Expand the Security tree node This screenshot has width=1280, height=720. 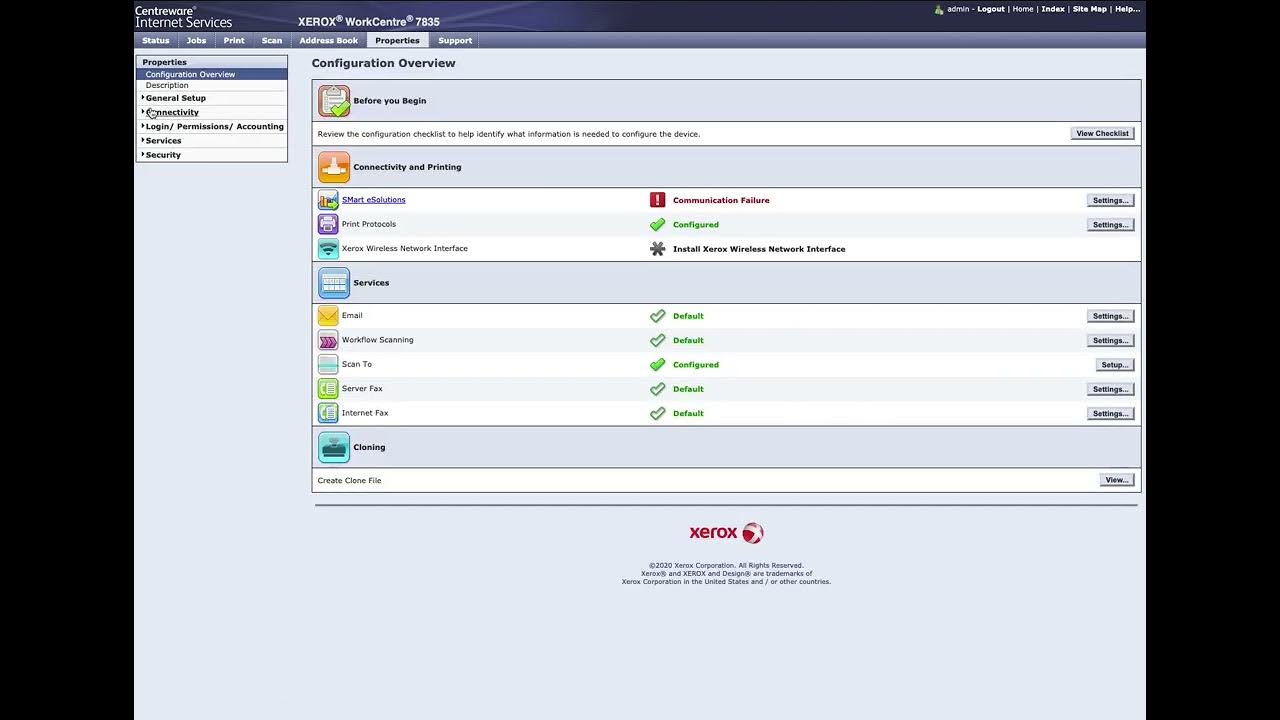coord(143,154)
